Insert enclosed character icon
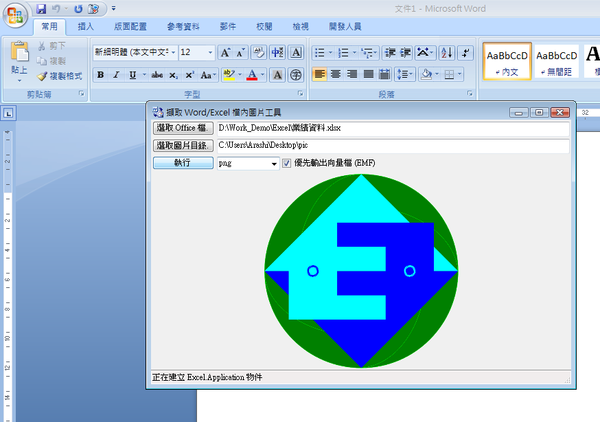 [x=296, y=75]
